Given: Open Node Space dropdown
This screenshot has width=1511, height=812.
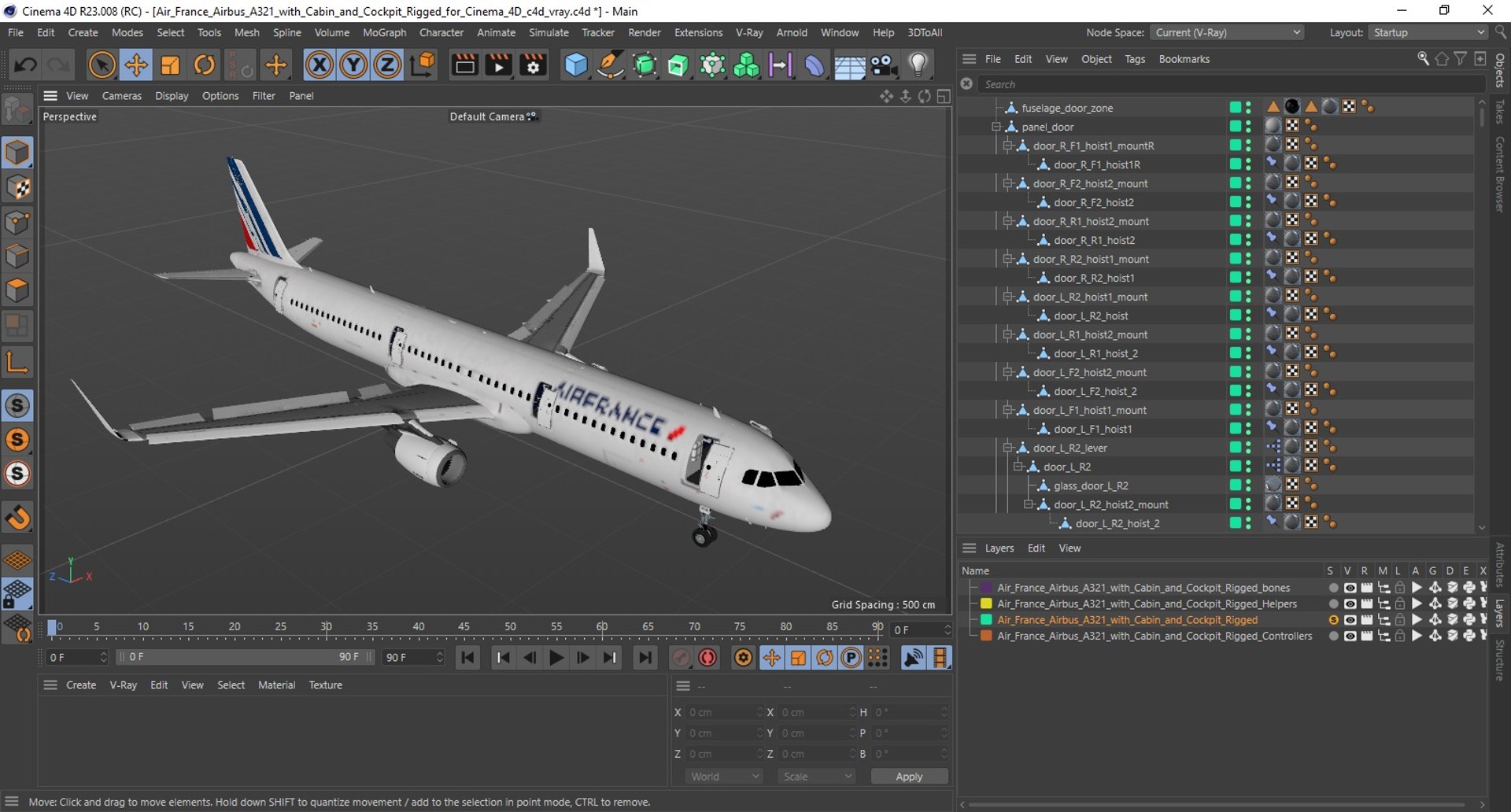Looking at the screenshot, I should click(1227, 32).
